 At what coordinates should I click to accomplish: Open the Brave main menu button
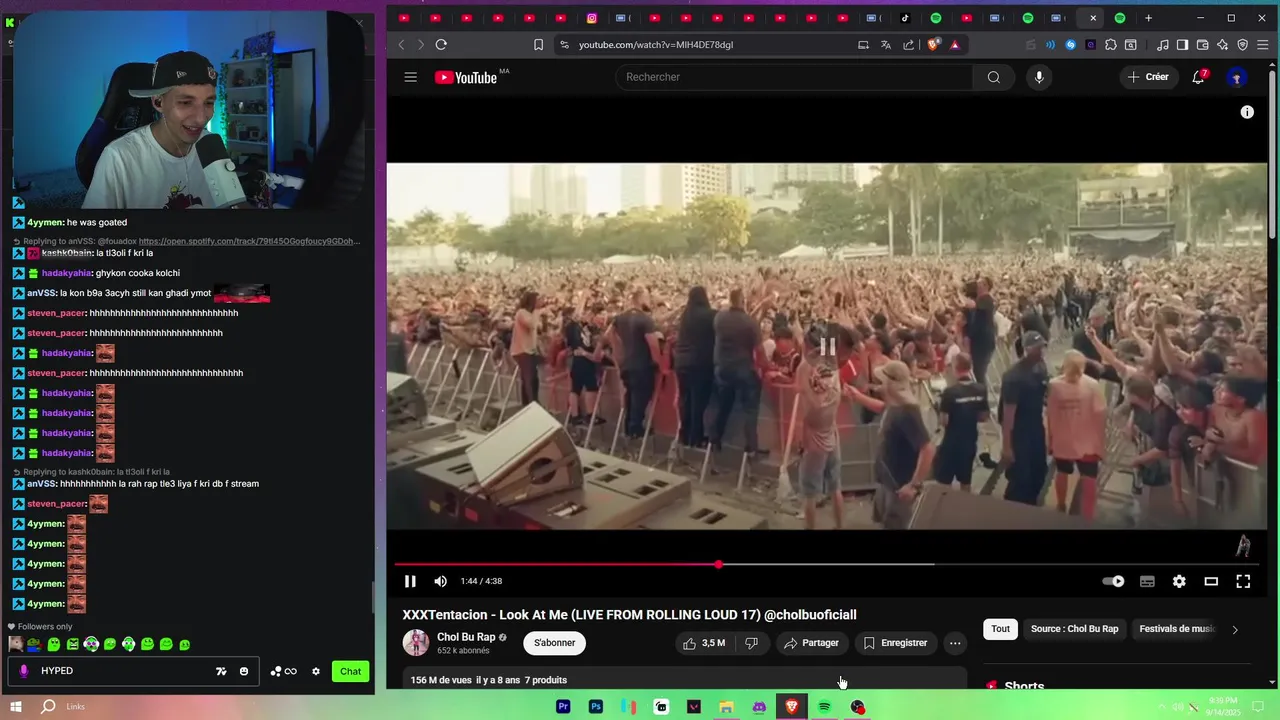(x=1263, y=45)
